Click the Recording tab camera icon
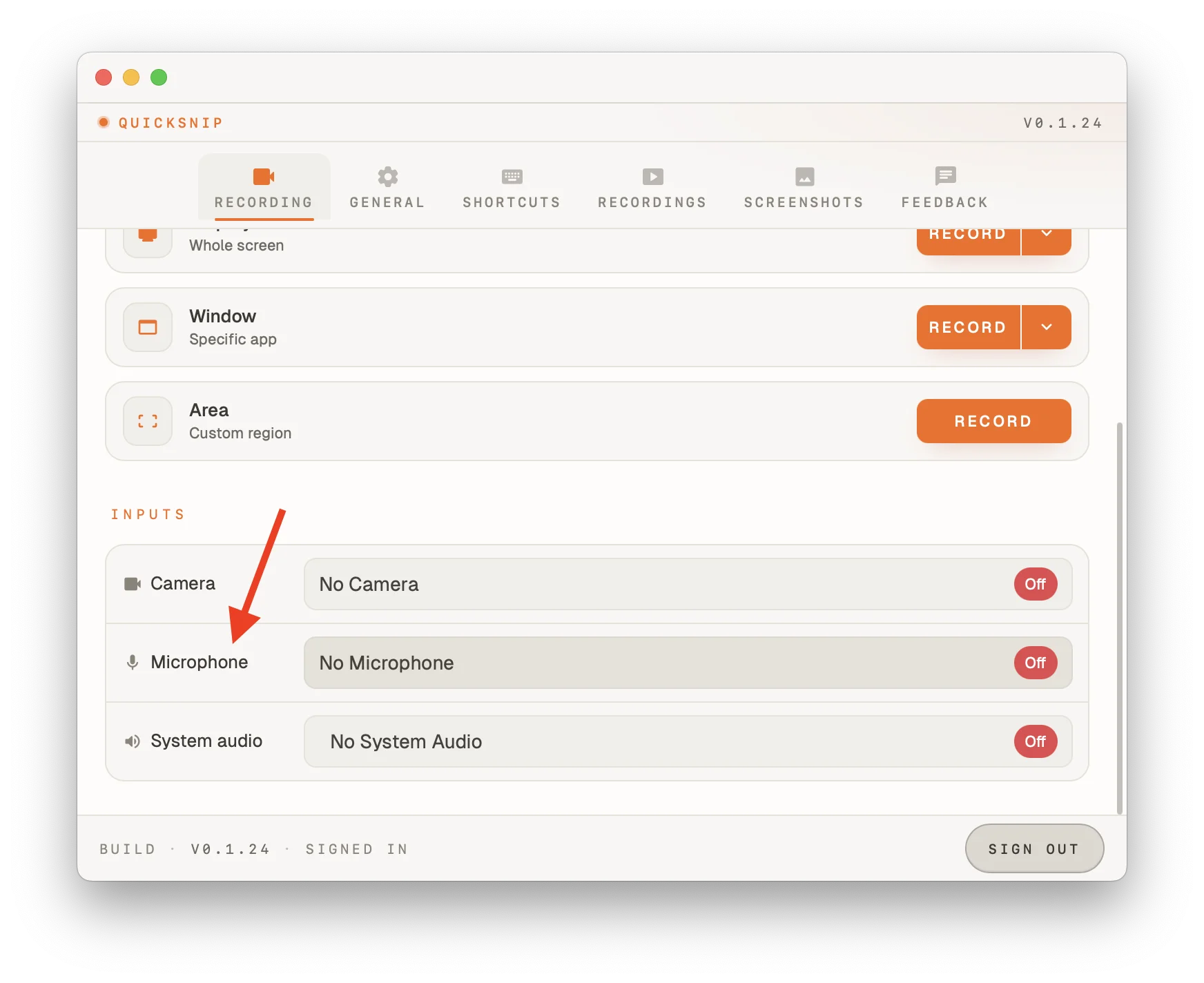This screenshot has width=1204, height=983. [264, 177]
